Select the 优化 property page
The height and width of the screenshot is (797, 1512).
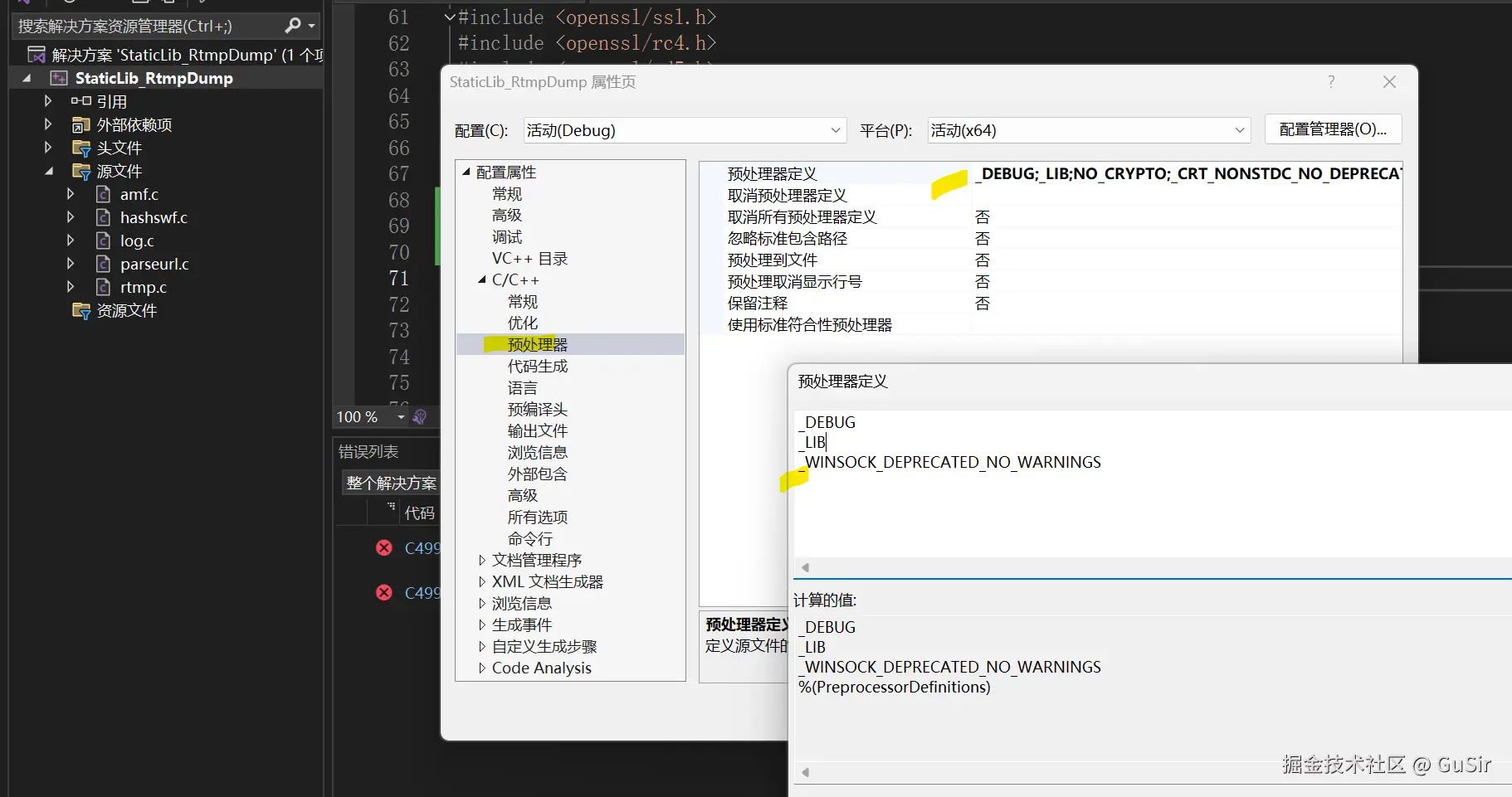click(523, 323)
